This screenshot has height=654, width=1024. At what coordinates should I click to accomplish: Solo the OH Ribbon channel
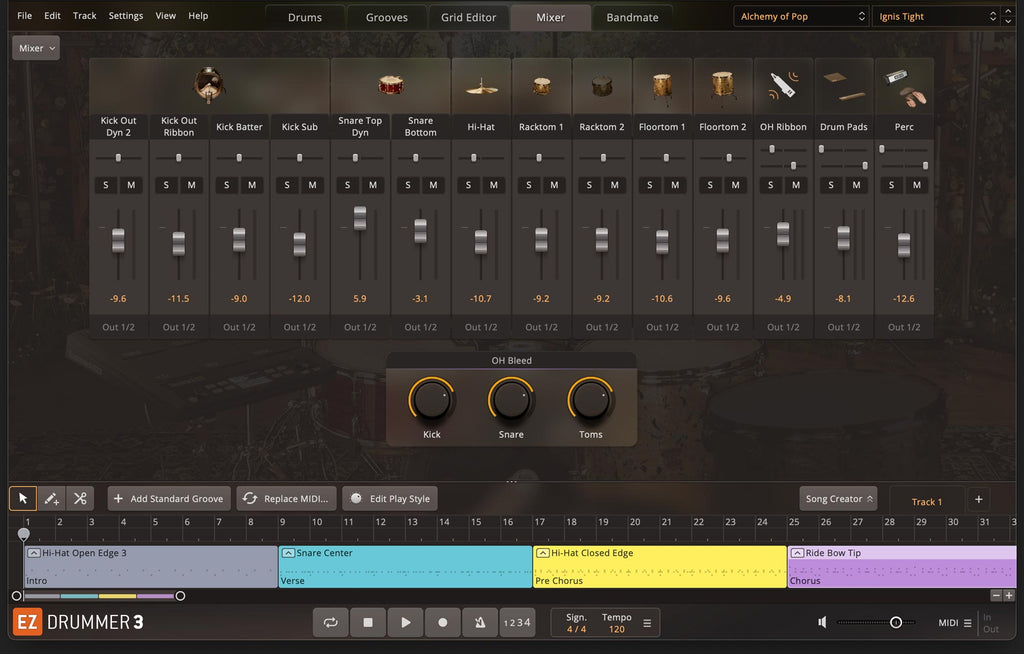tap(771, 185)
